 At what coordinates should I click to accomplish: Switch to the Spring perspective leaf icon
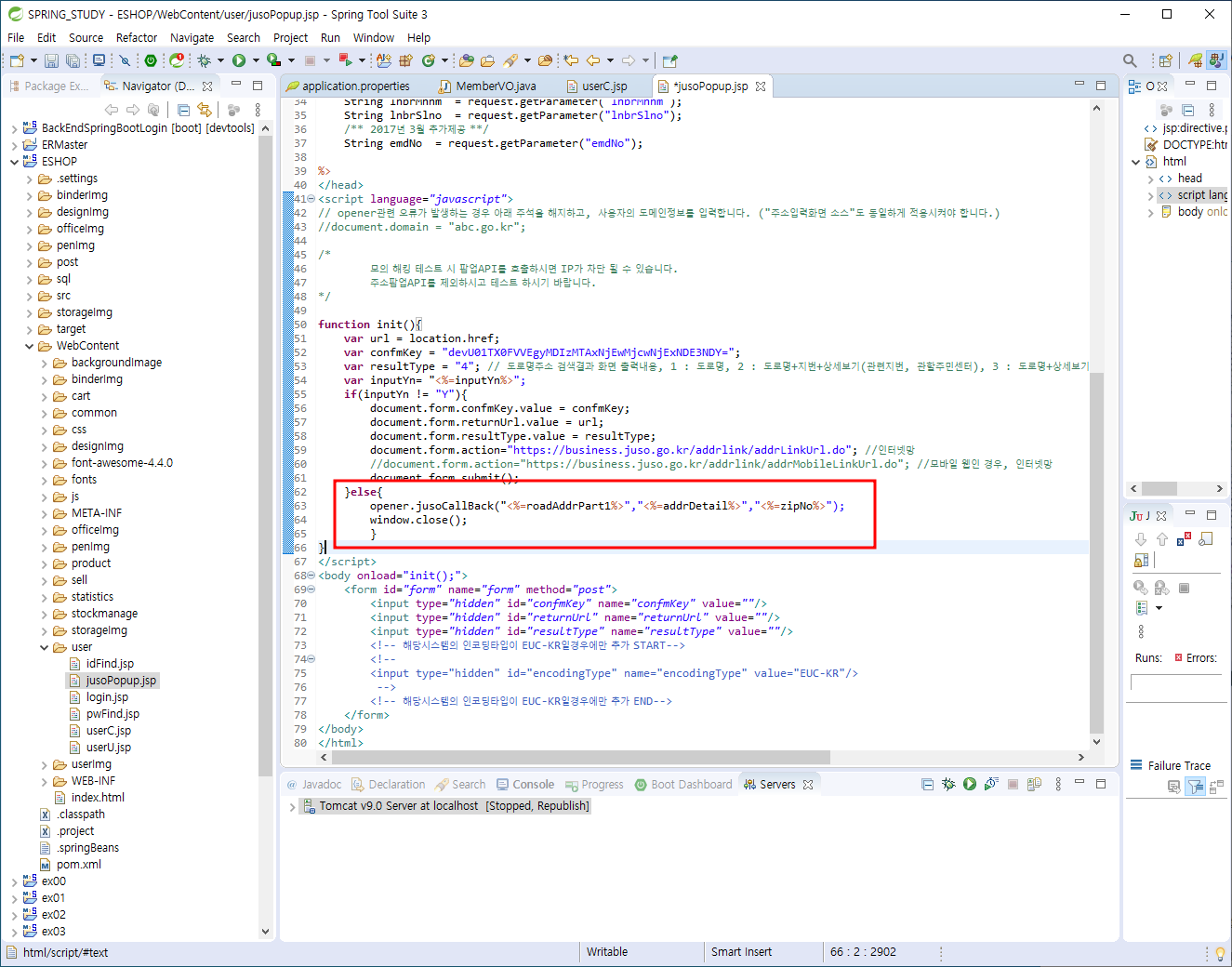[1196, 60]
